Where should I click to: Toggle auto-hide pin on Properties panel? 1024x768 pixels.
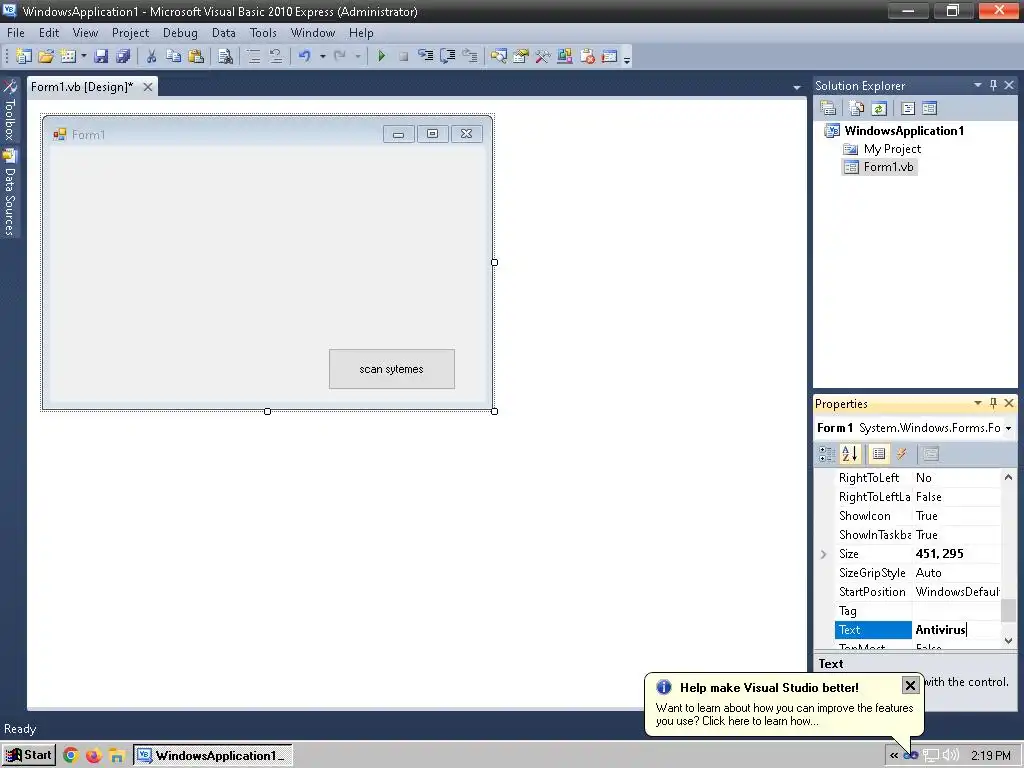993,404
